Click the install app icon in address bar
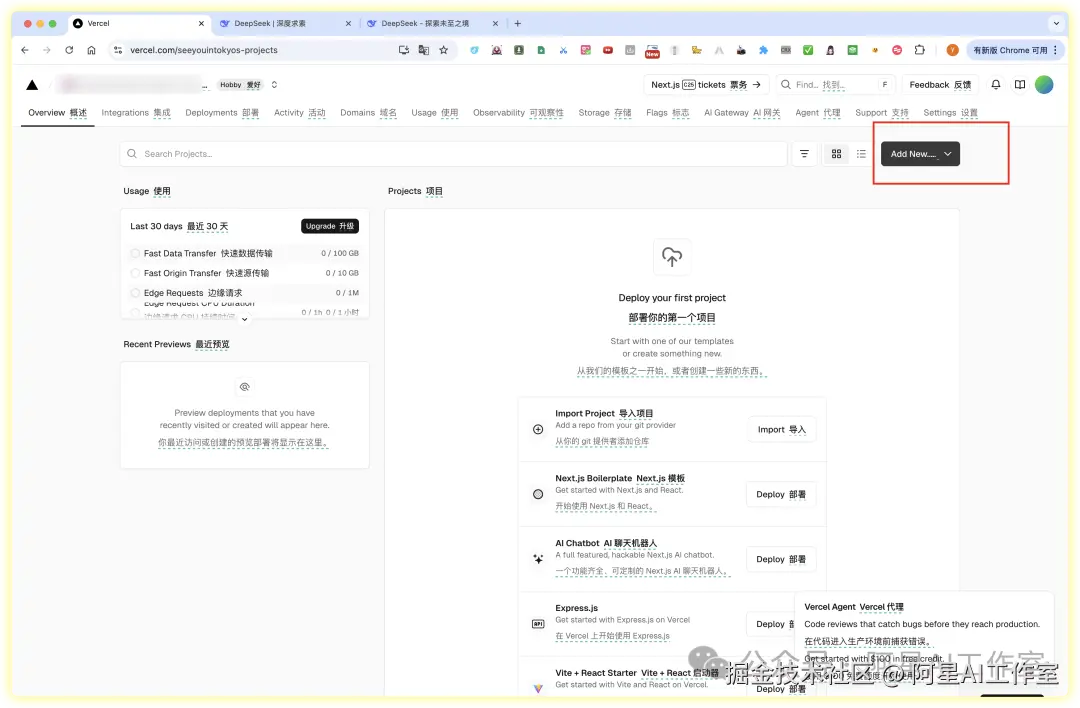This screenshot has width=1080, height=708. [x=404, y=50]
